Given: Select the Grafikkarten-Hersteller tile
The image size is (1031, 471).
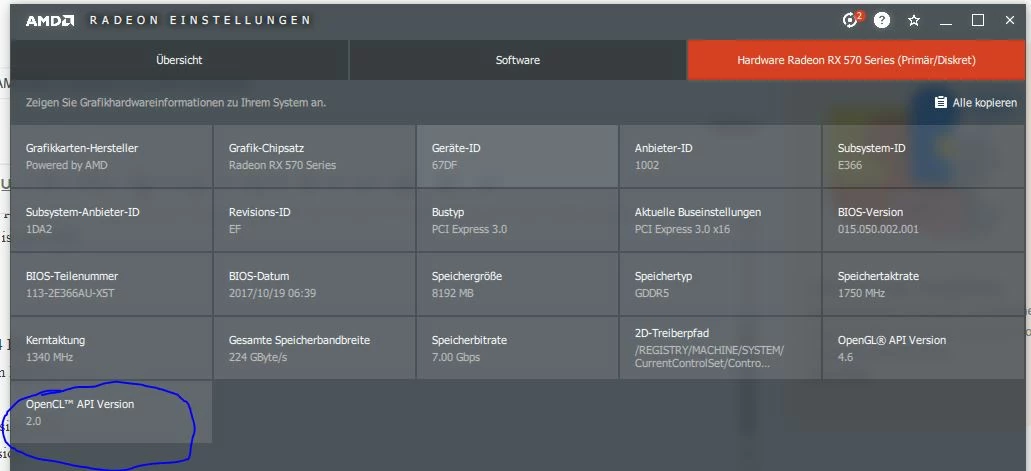Looking at the screenshot, I should [112, 156].
